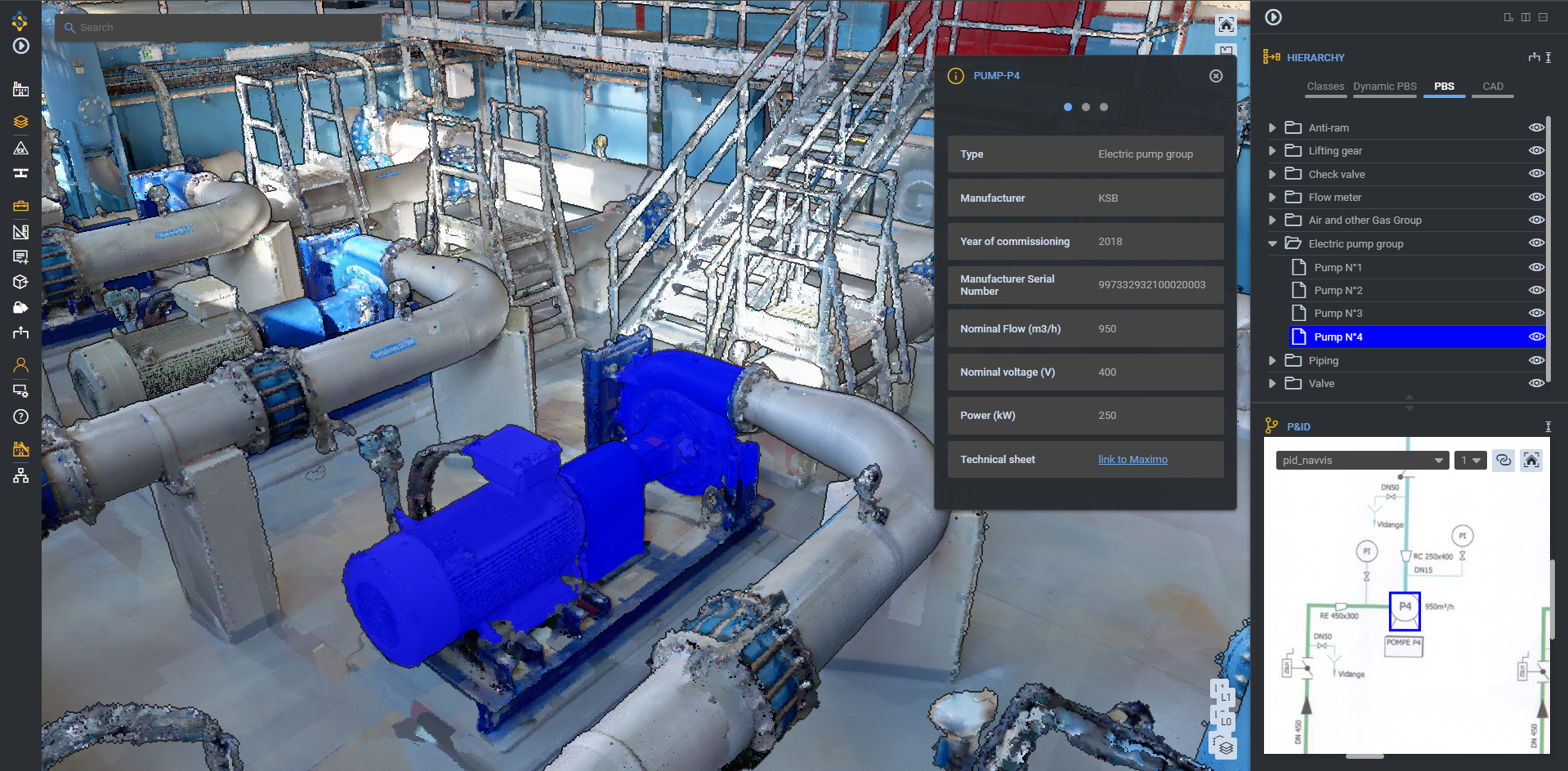Click the play circle icon above Hierarchy

coord(1273,17)
